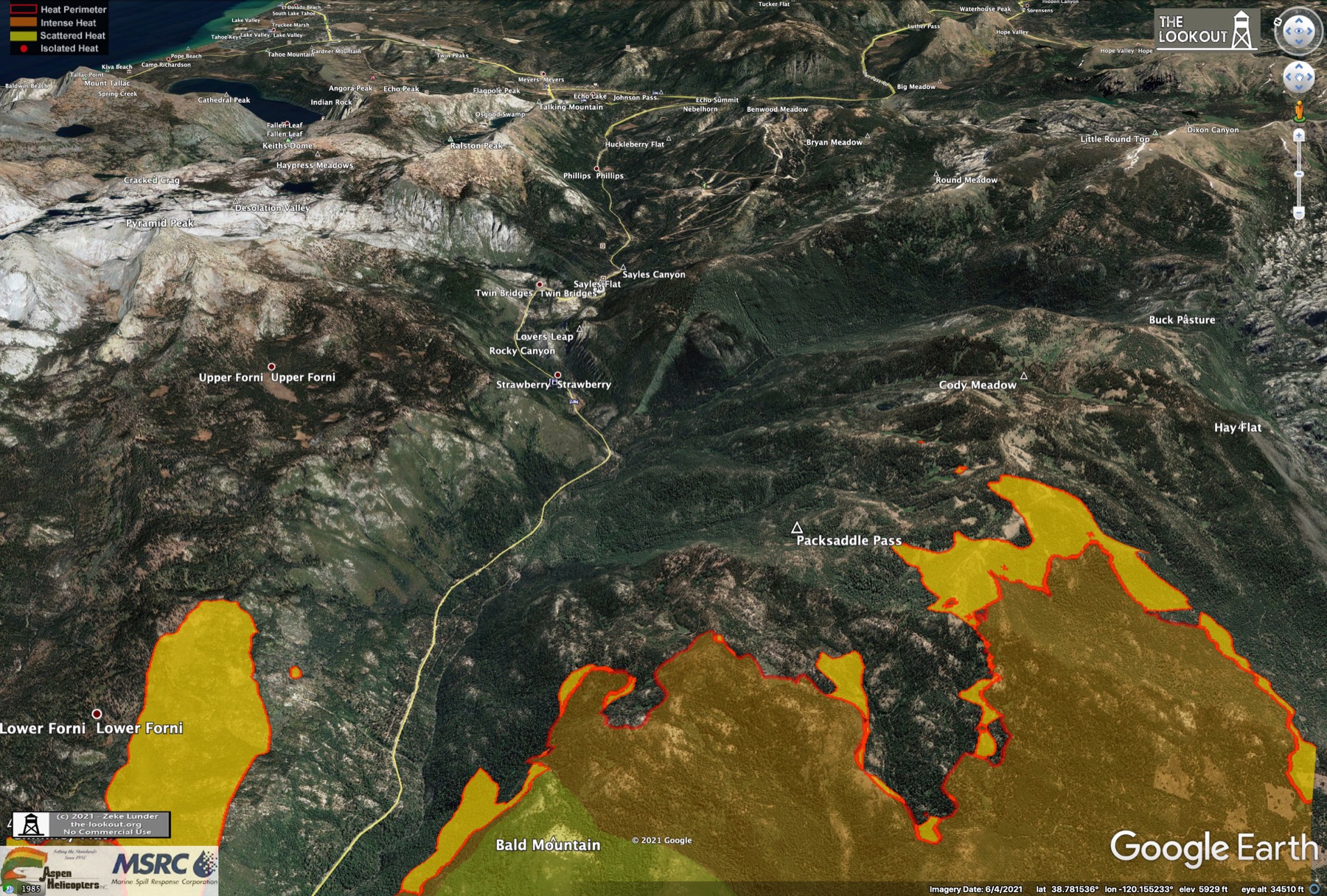Click the hand icon in Move joystick
The height and width of the screenshot is (896, 1327).
(1299, 77)
